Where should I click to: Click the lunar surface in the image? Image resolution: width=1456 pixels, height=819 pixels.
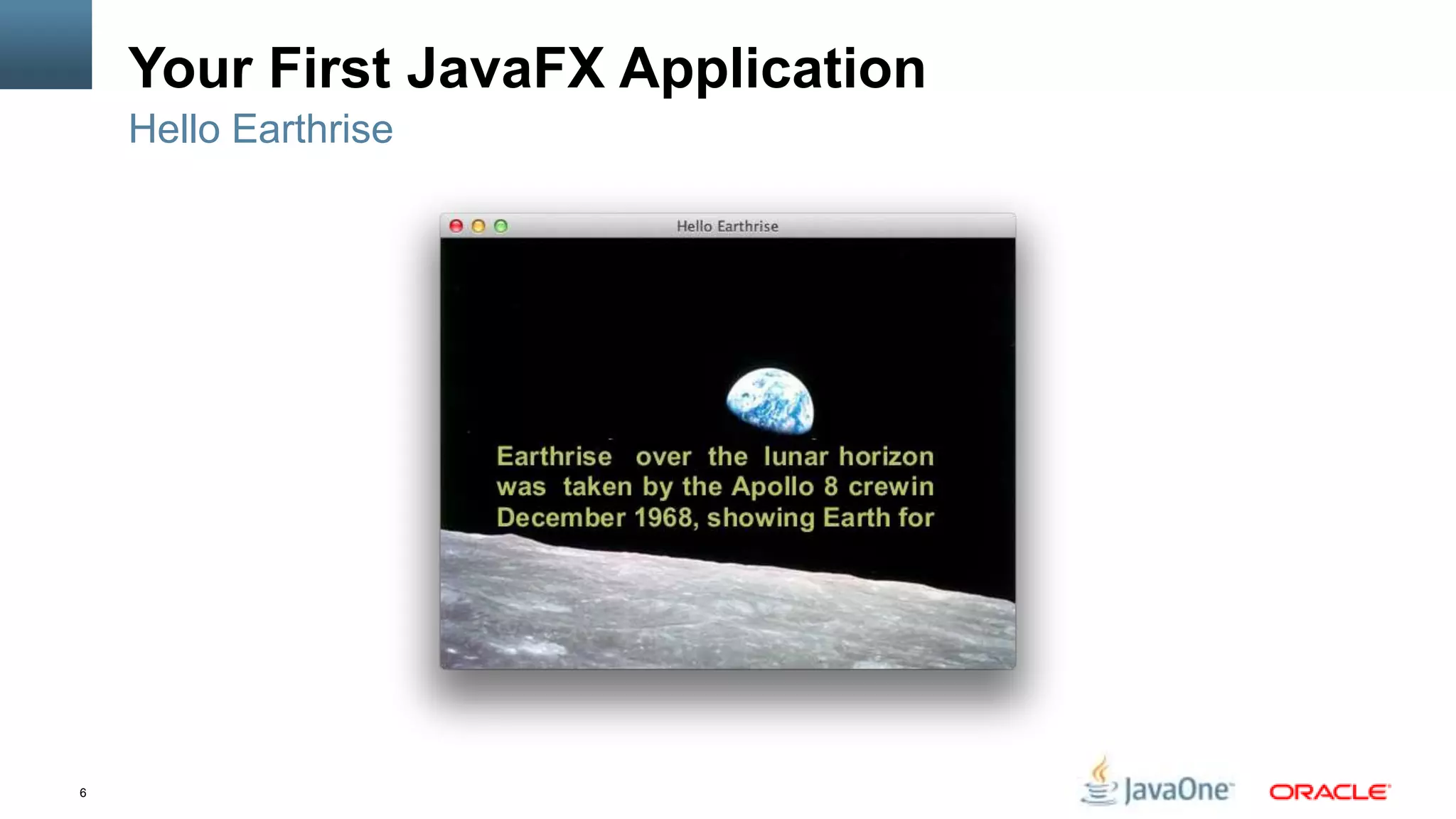[727, 611]
